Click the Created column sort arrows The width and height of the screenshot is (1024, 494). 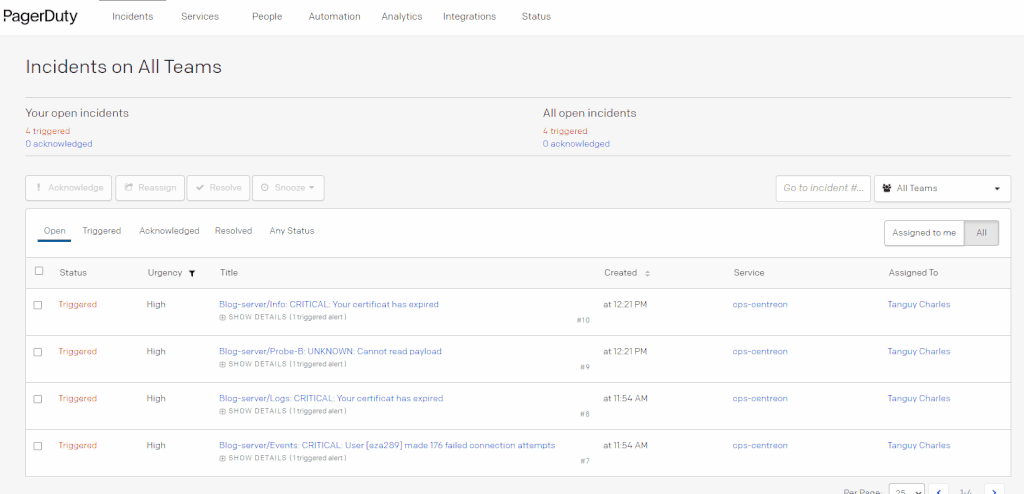point(647,274)
